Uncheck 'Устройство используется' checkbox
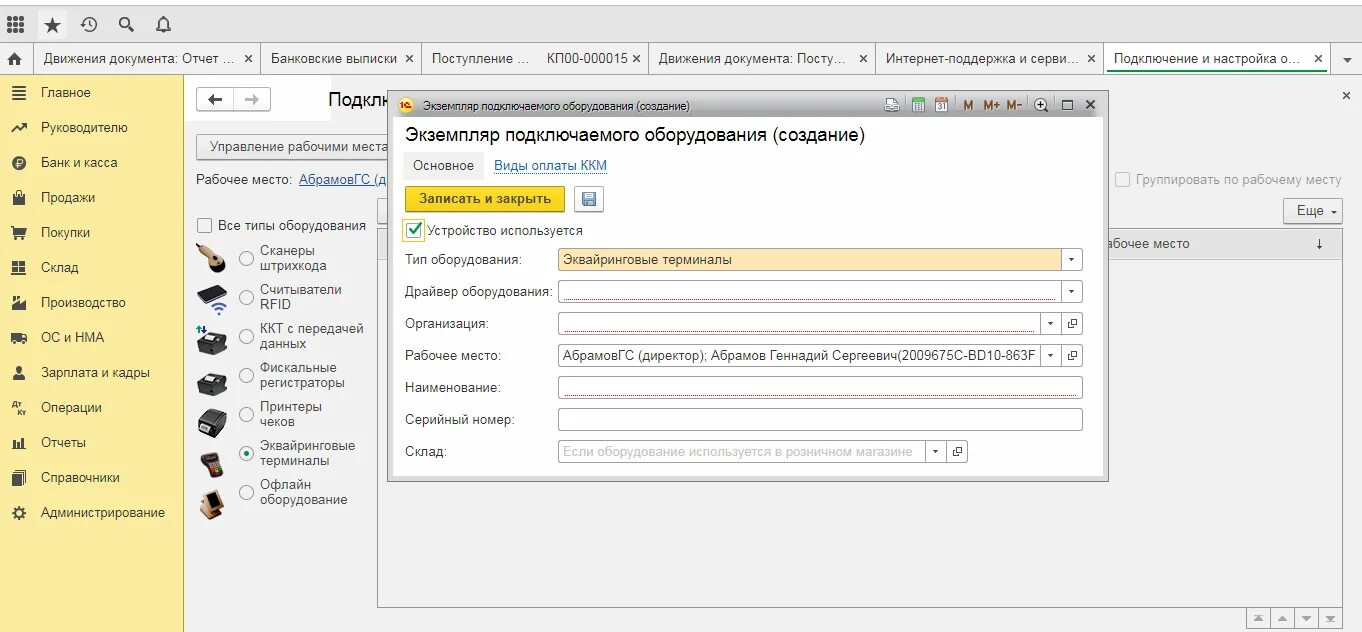Viewport: 1362px width, 632px height. click(x=414, y=230)
